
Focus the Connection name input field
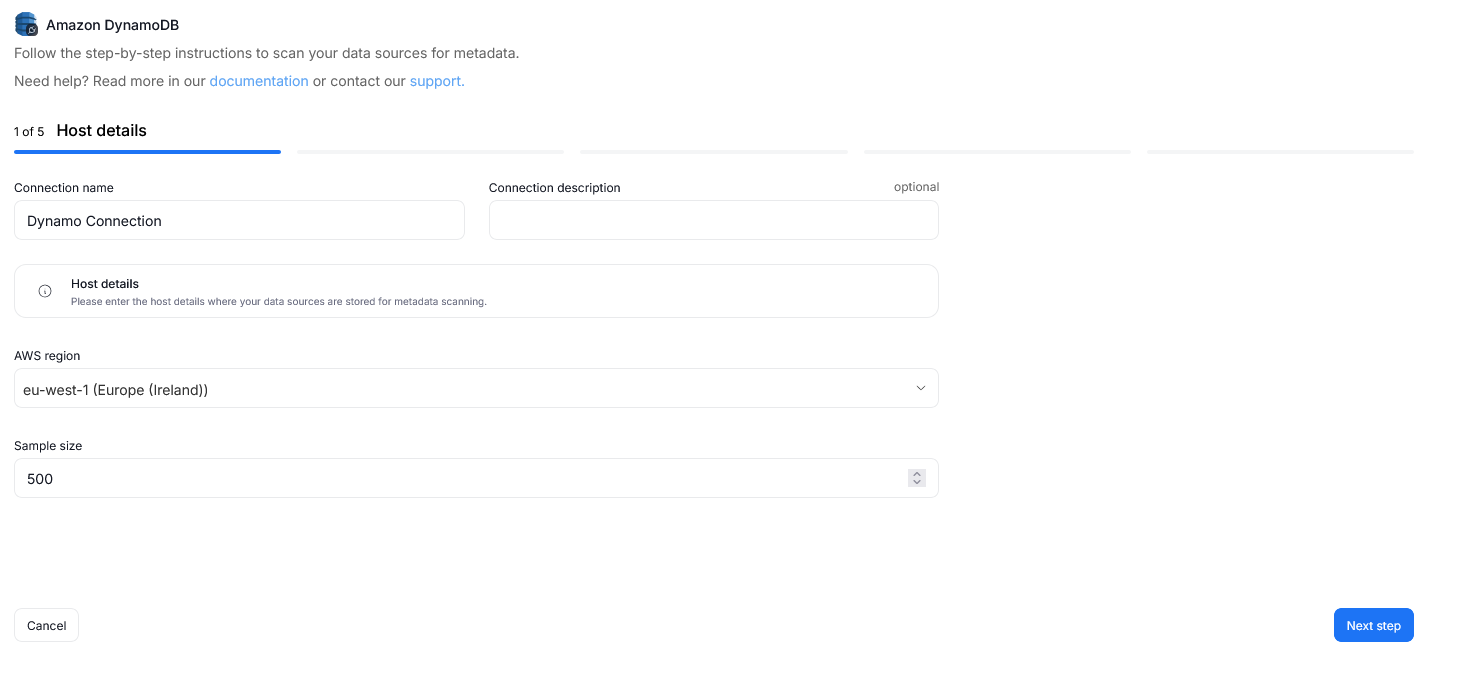coord(239,220)
